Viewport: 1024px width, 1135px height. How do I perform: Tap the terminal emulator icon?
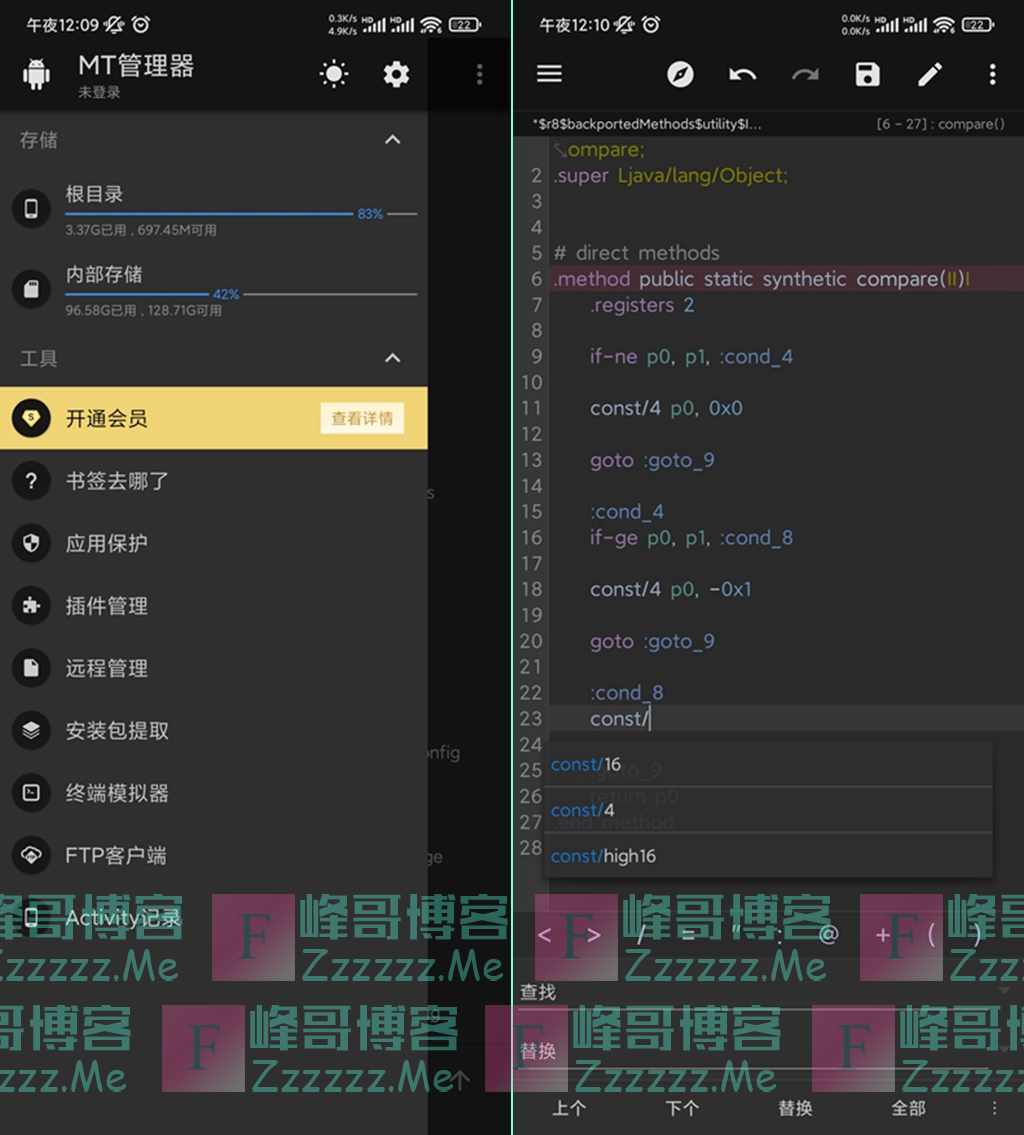tap(31, 793)
